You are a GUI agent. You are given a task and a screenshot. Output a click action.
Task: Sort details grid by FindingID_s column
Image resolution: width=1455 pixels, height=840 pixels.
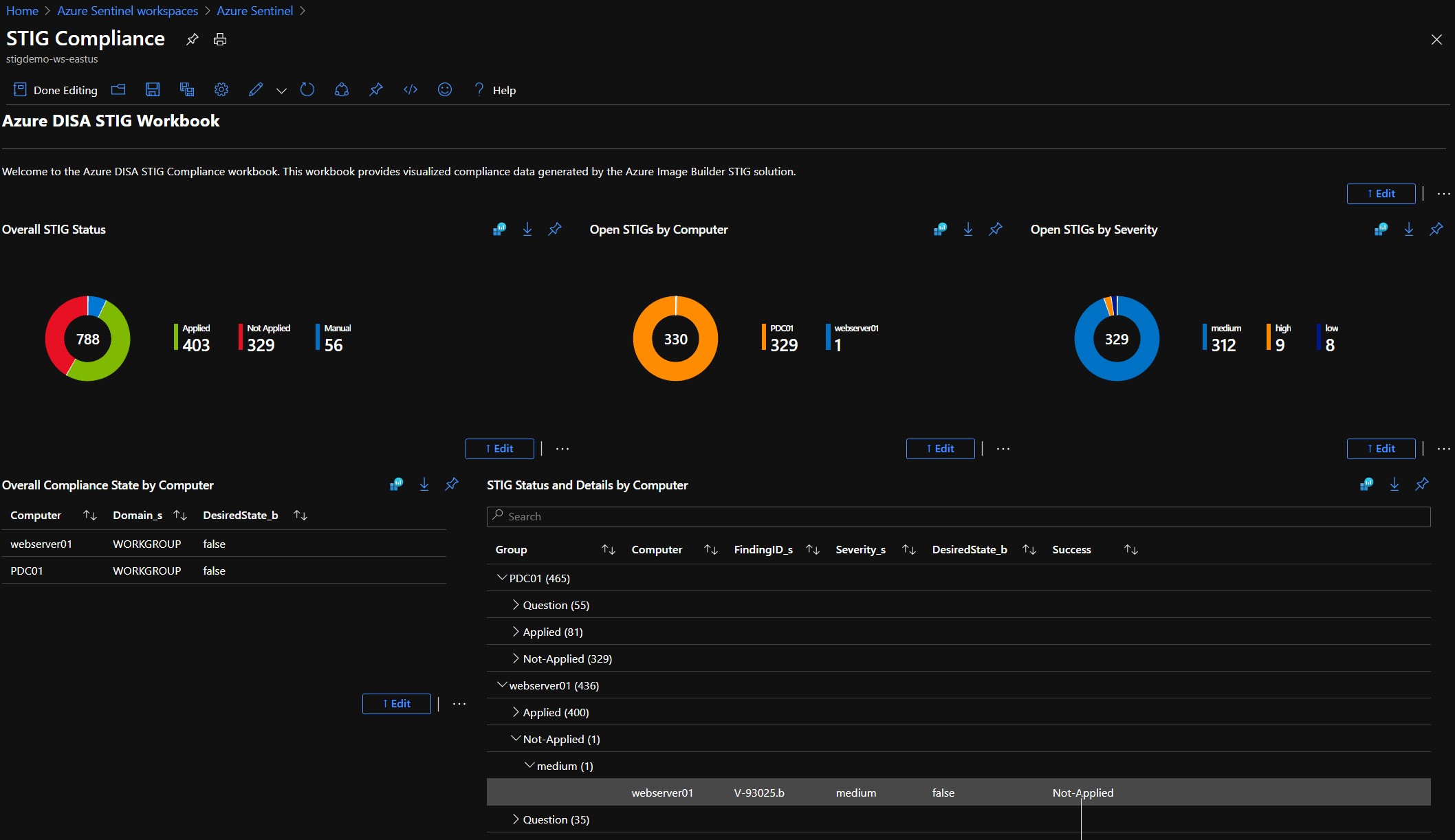813,549
